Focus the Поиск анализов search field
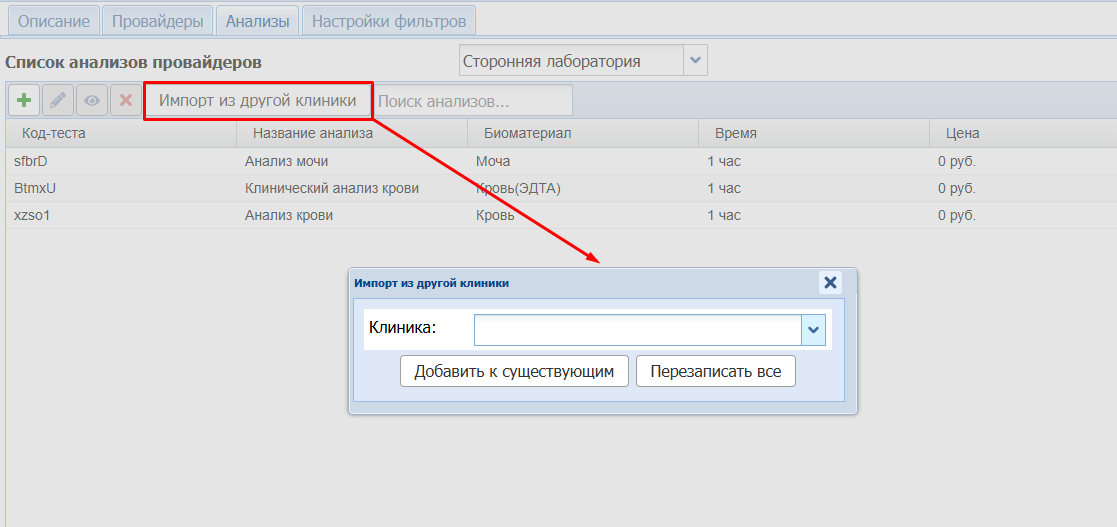1117x527 pixels. [473, 101]
